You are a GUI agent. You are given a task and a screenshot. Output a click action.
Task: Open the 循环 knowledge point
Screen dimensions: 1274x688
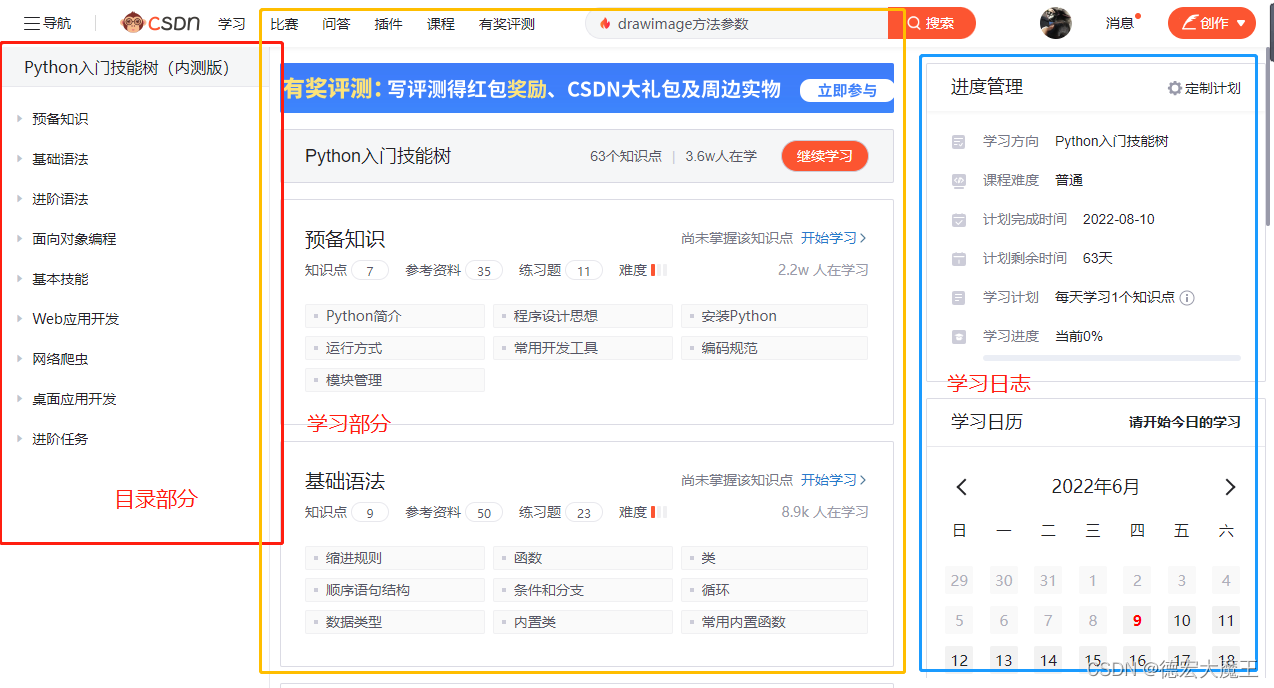point(774,590)
